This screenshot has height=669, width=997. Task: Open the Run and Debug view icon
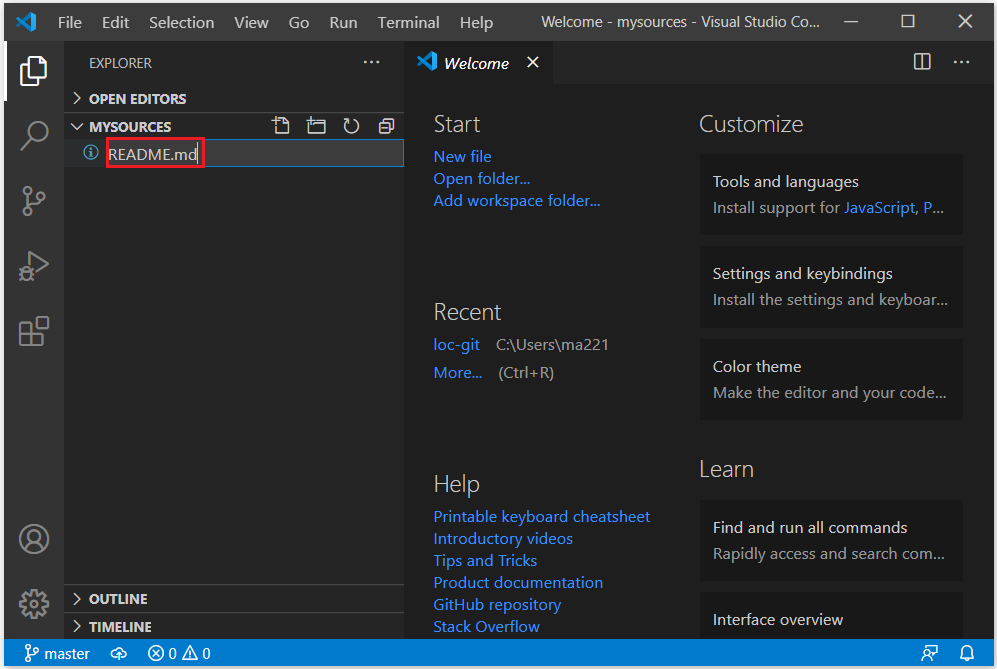pyautogui.click(x=34, y=266)
